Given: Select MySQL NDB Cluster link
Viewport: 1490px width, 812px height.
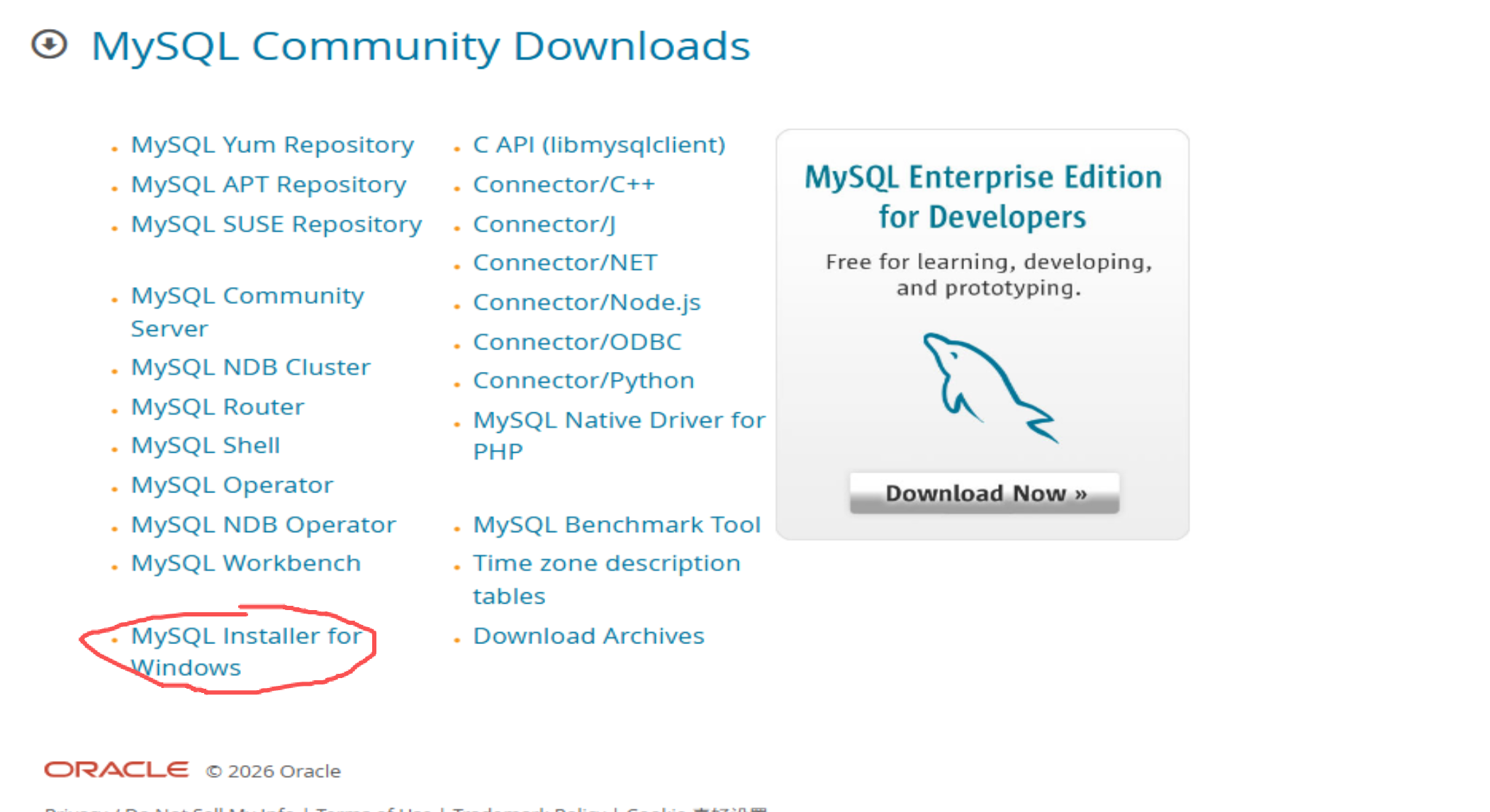Looking at the screenshot, I should tap(250, 367).
